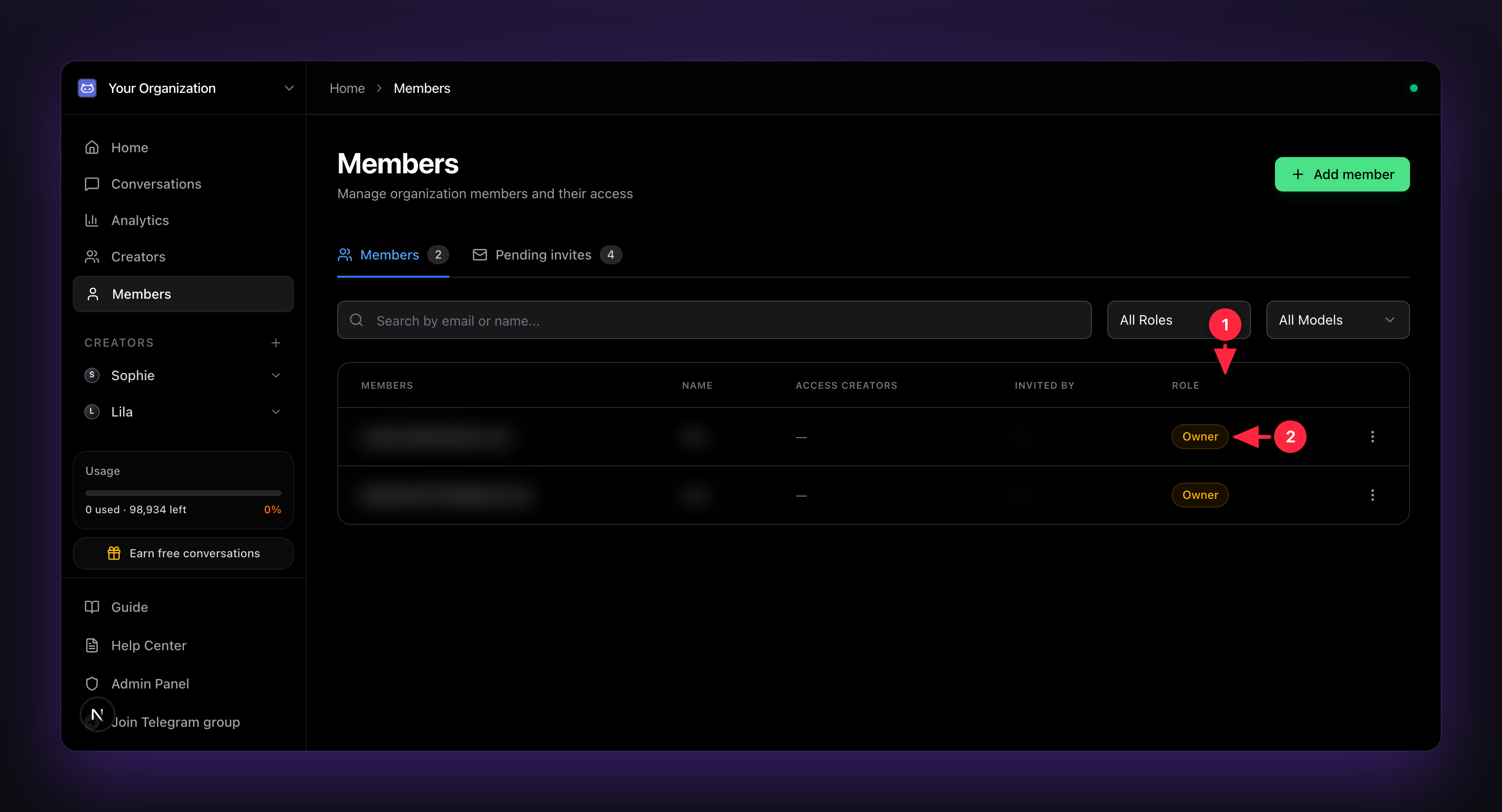Click the Members tab people icon

point(344,255)
